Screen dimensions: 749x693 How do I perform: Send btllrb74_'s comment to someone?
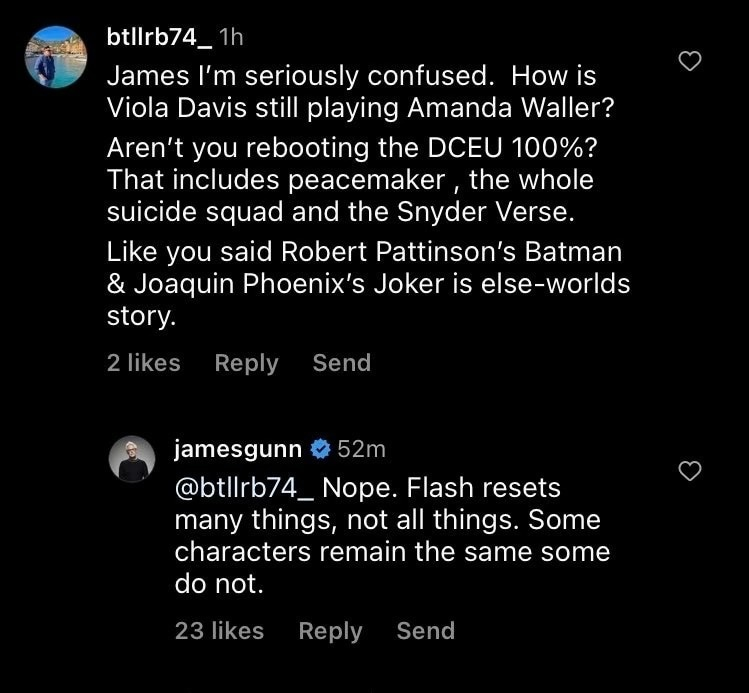341,363
